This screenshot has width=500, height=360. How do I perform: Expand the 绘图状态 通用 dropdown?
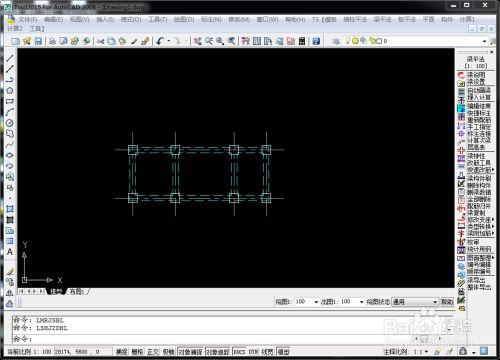435,302
